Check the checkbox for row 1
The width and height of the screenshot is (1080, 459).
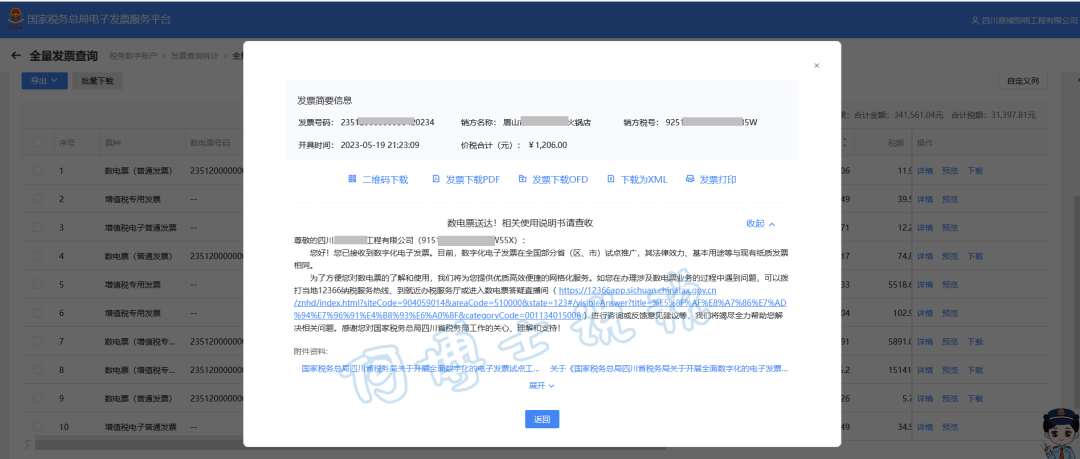[x=37, y=171]
